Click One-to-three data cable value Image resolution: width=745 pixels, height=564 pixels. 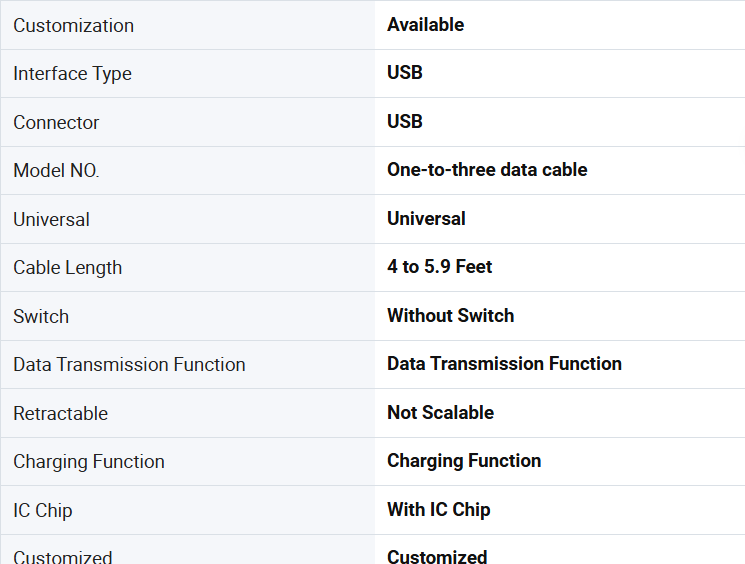click(487, 170)
